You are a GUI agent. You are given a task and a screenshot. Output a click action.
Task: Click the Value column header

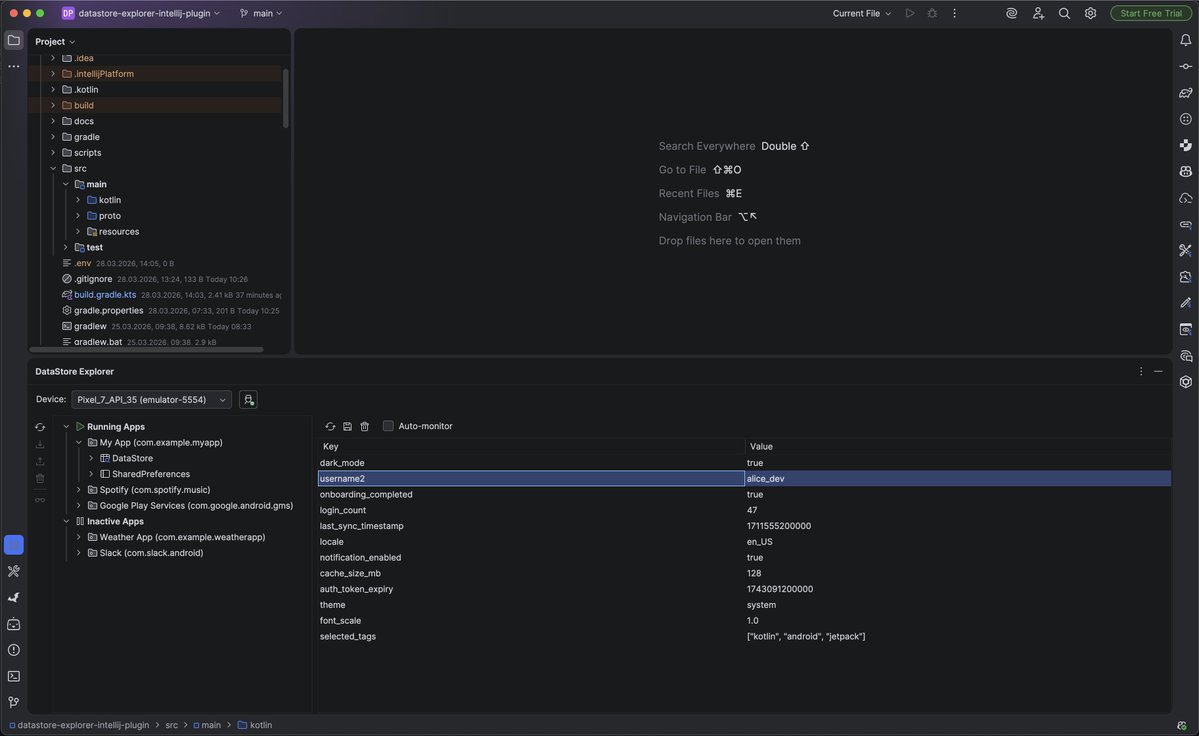(958, 446)
